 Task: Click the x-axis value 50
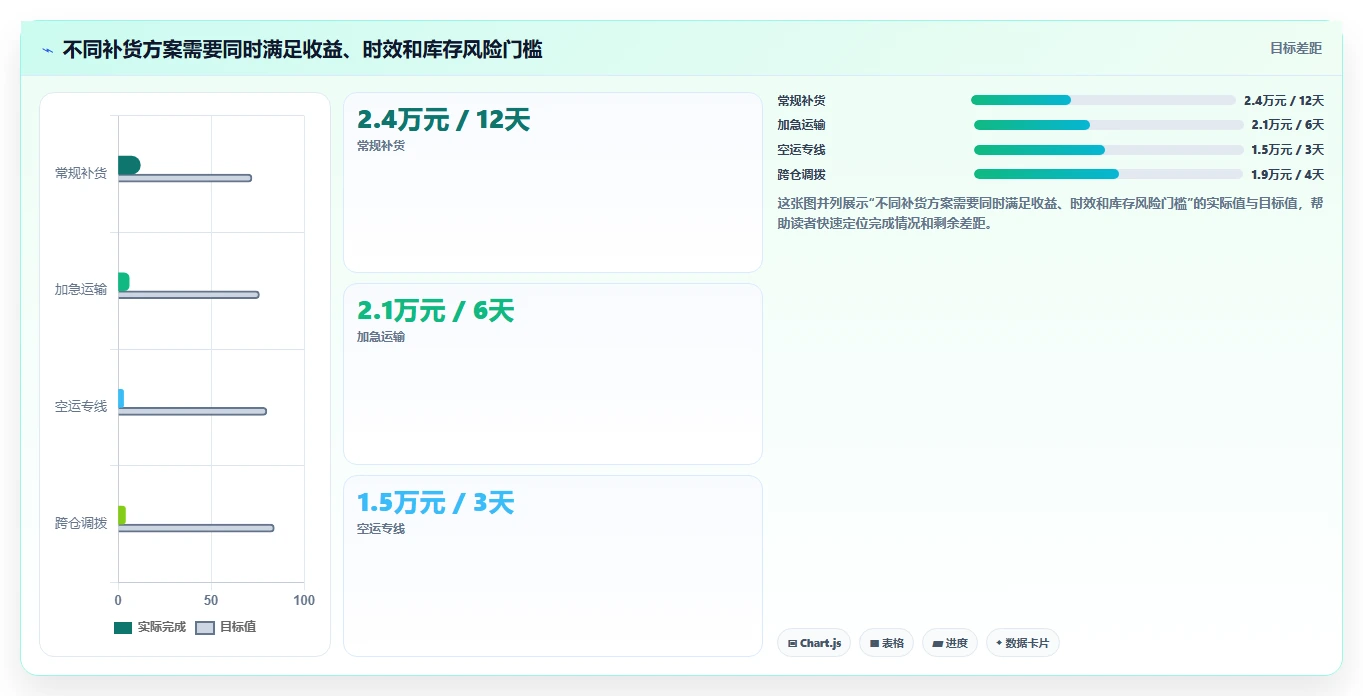point(211,600)
